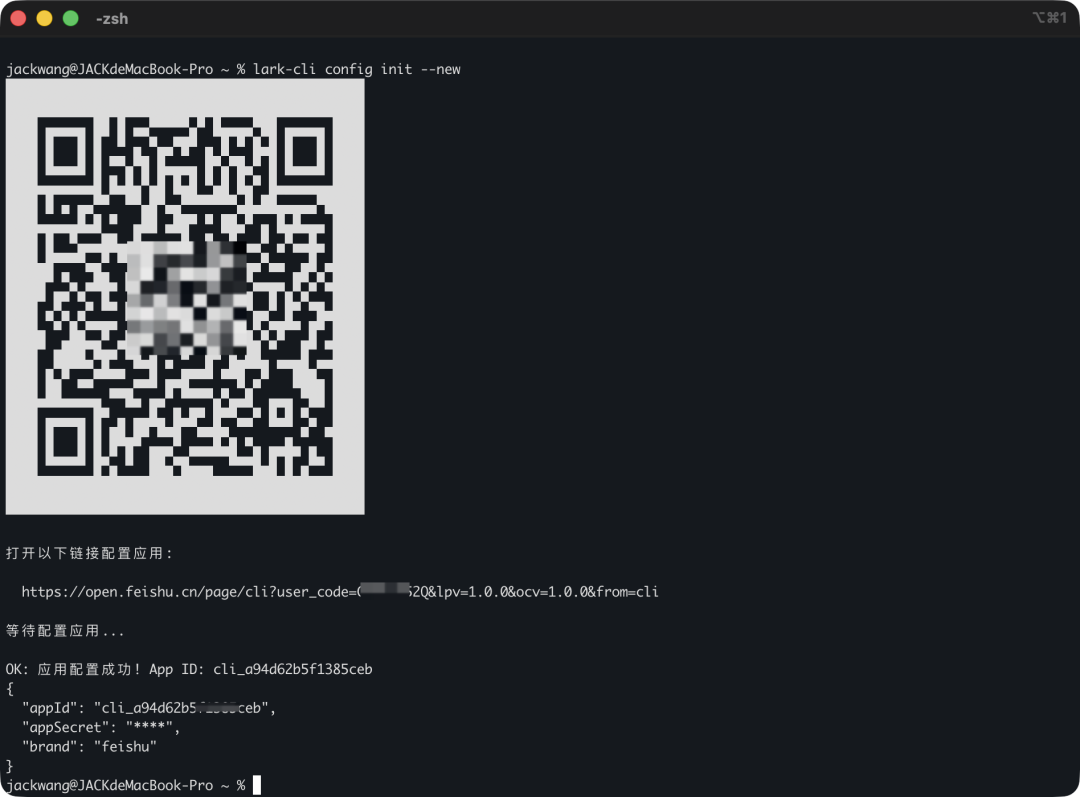Click the ⌥⌘1 shortcut indicator in title bar

(1049, 18)
